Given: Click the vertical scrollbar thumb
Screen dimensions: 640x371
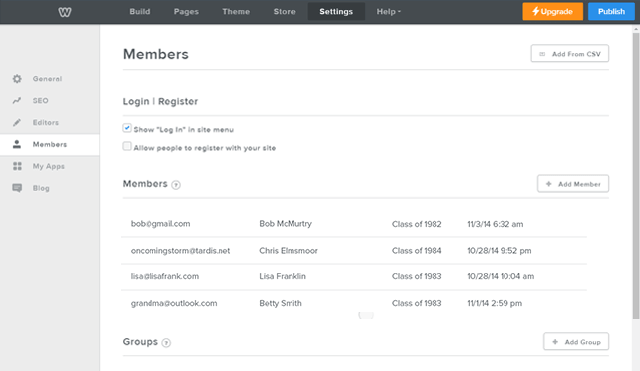Looking at the screenshot, I should coord(636,176).
